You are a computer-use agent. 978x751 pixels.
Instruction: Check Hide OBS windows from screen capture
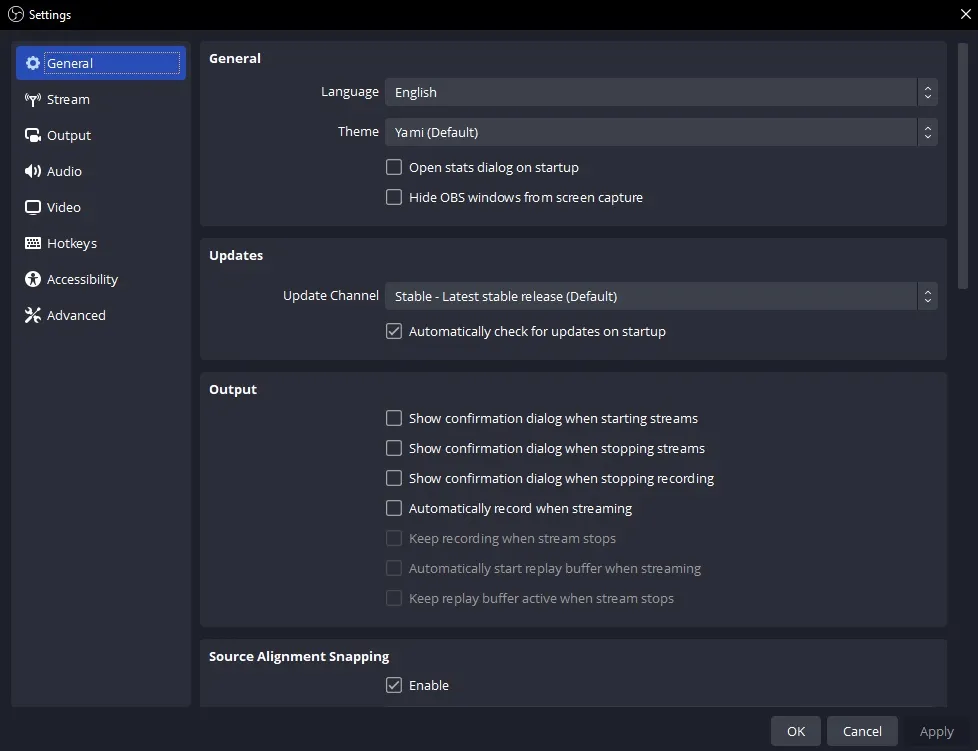tap(394, 197)
